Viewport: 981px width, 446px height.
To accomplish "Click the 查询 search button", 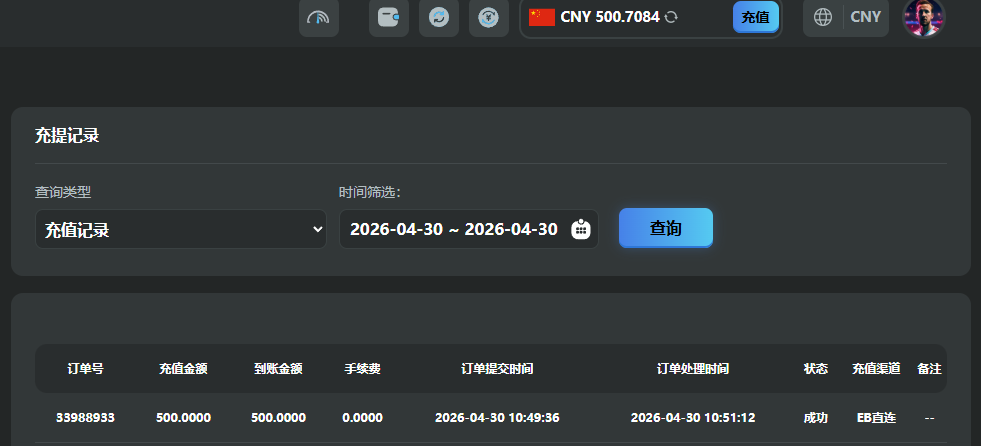I will pos(666,228).
